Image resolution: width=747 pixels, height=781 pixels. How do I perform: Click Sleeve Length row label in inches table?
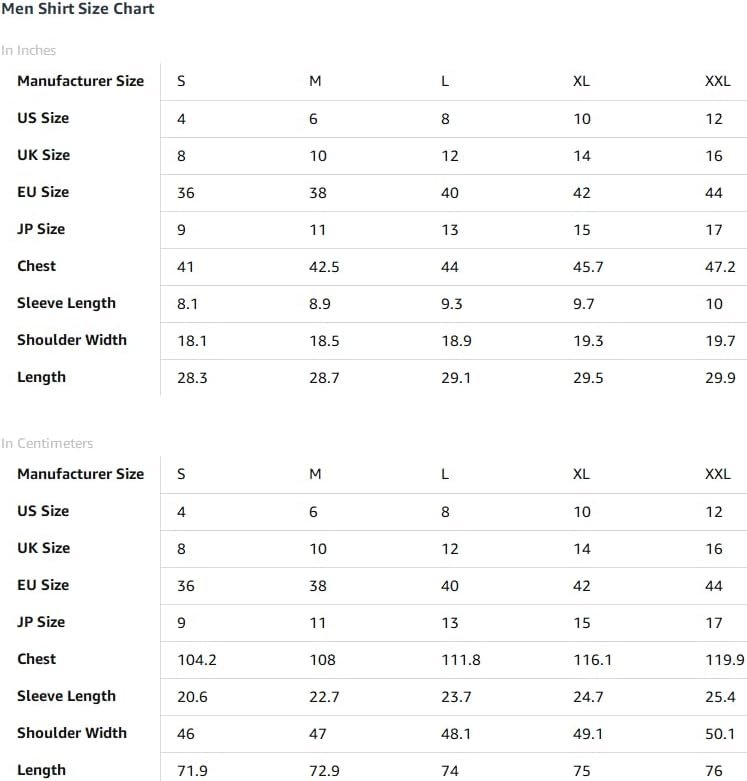coord(66,303)
